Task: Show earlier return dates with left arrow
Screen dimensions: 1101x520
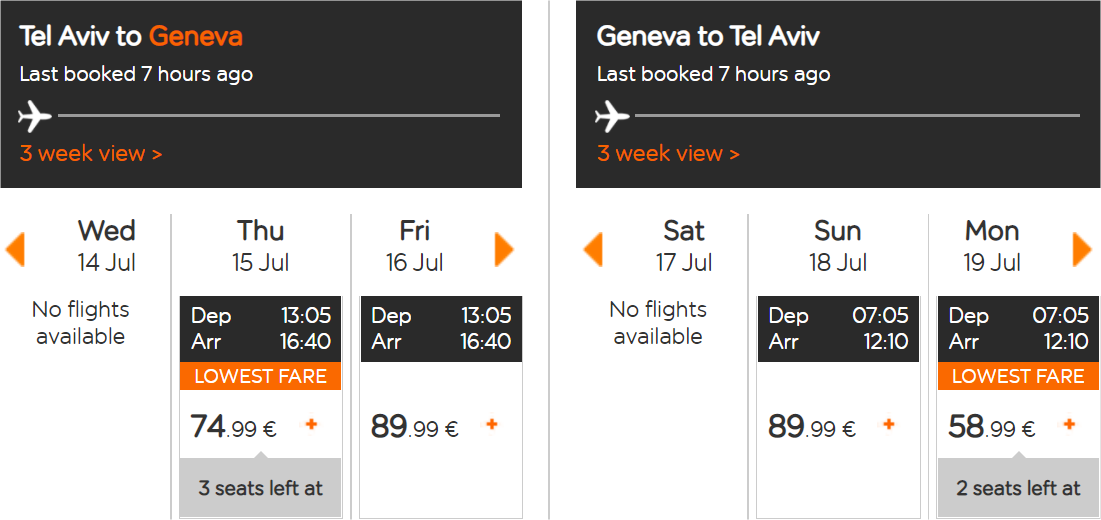Action: pos(593,250)
